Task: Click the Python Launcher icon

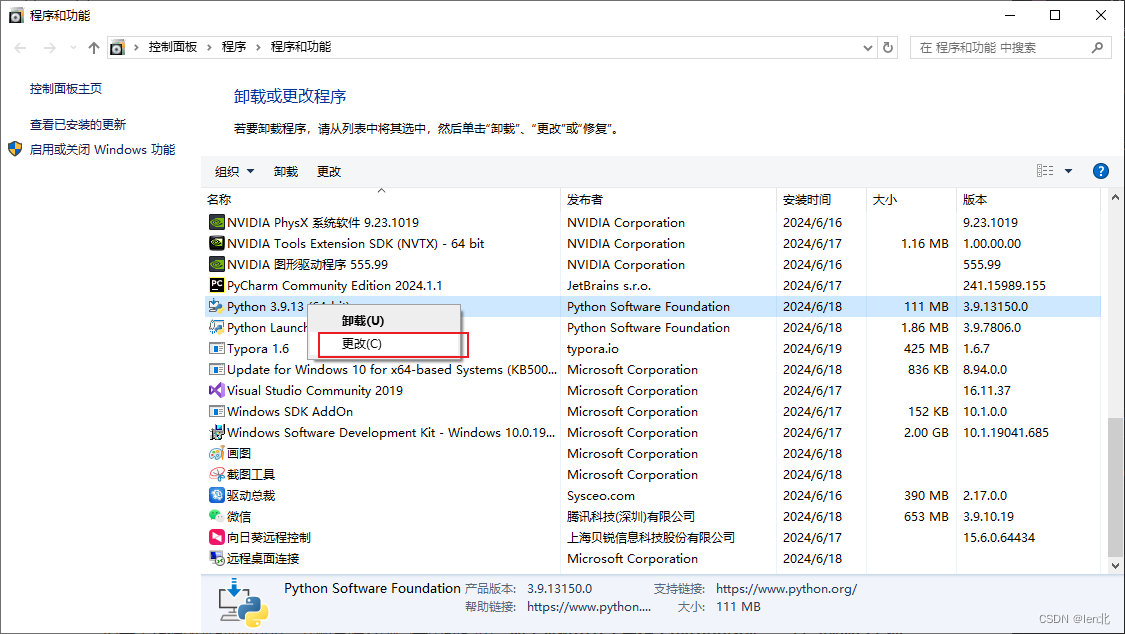Action: [x=217, y=327]
